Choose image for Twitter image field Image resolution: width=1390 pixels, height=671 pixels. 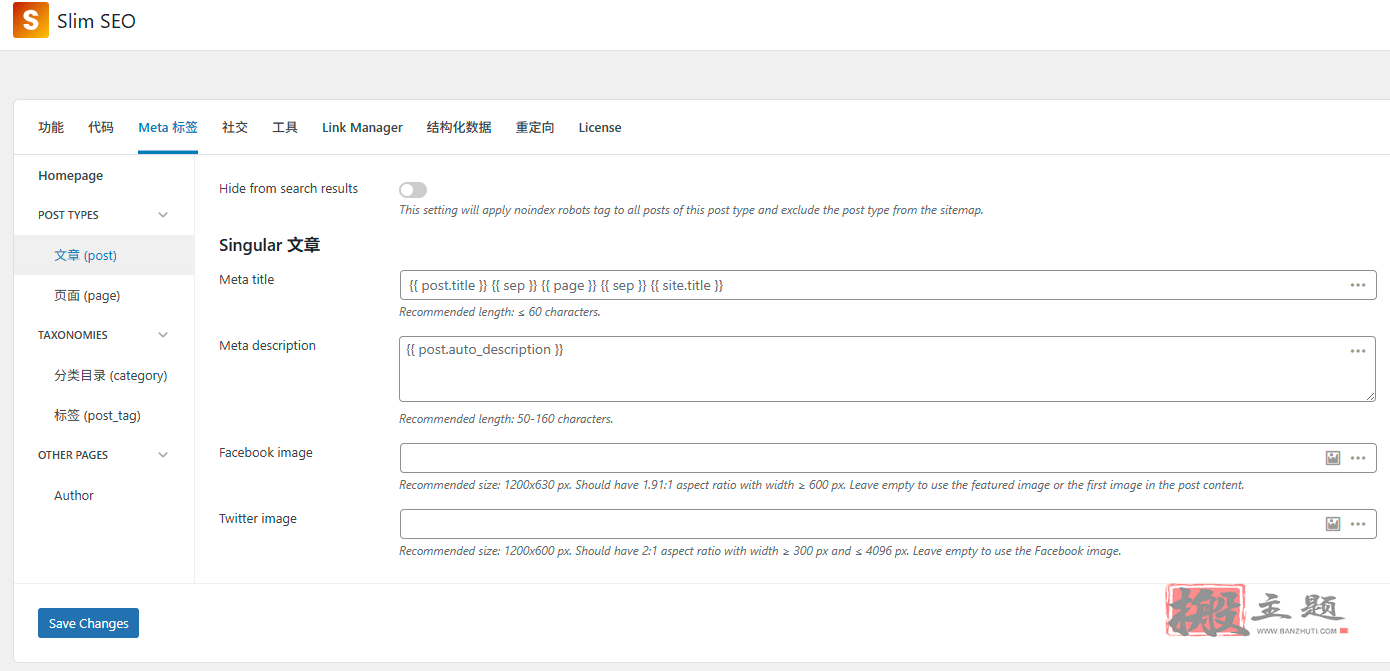click(1332, 524)
